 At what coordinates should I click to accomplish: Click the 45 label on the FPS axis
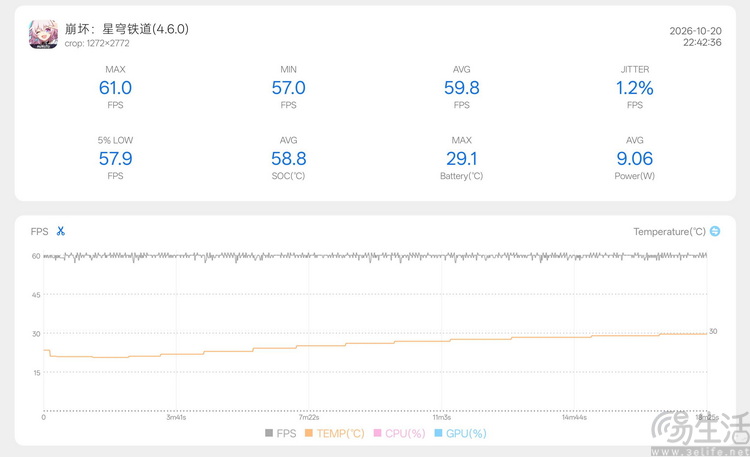[36, 295]
